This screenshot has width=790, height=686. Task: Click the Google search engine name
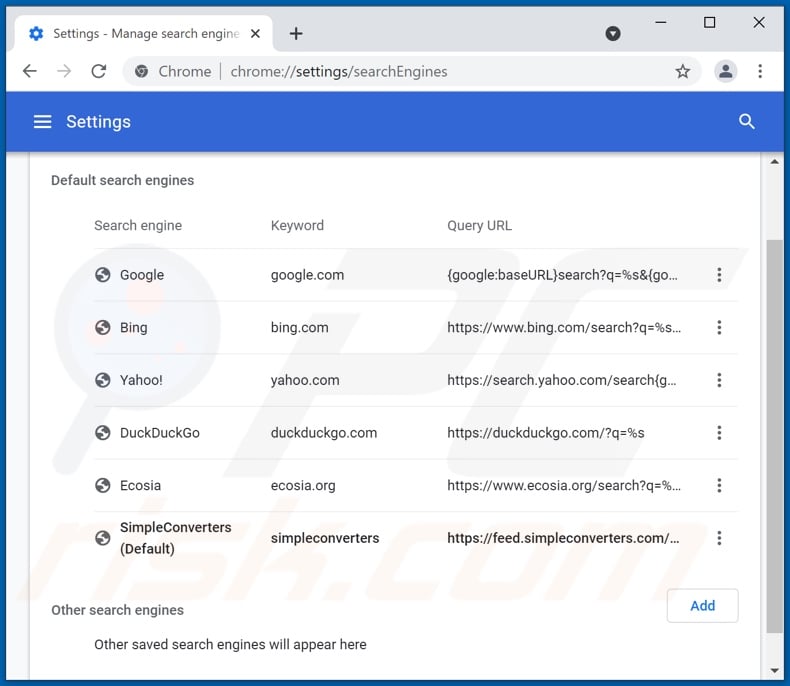pos(142,275)
